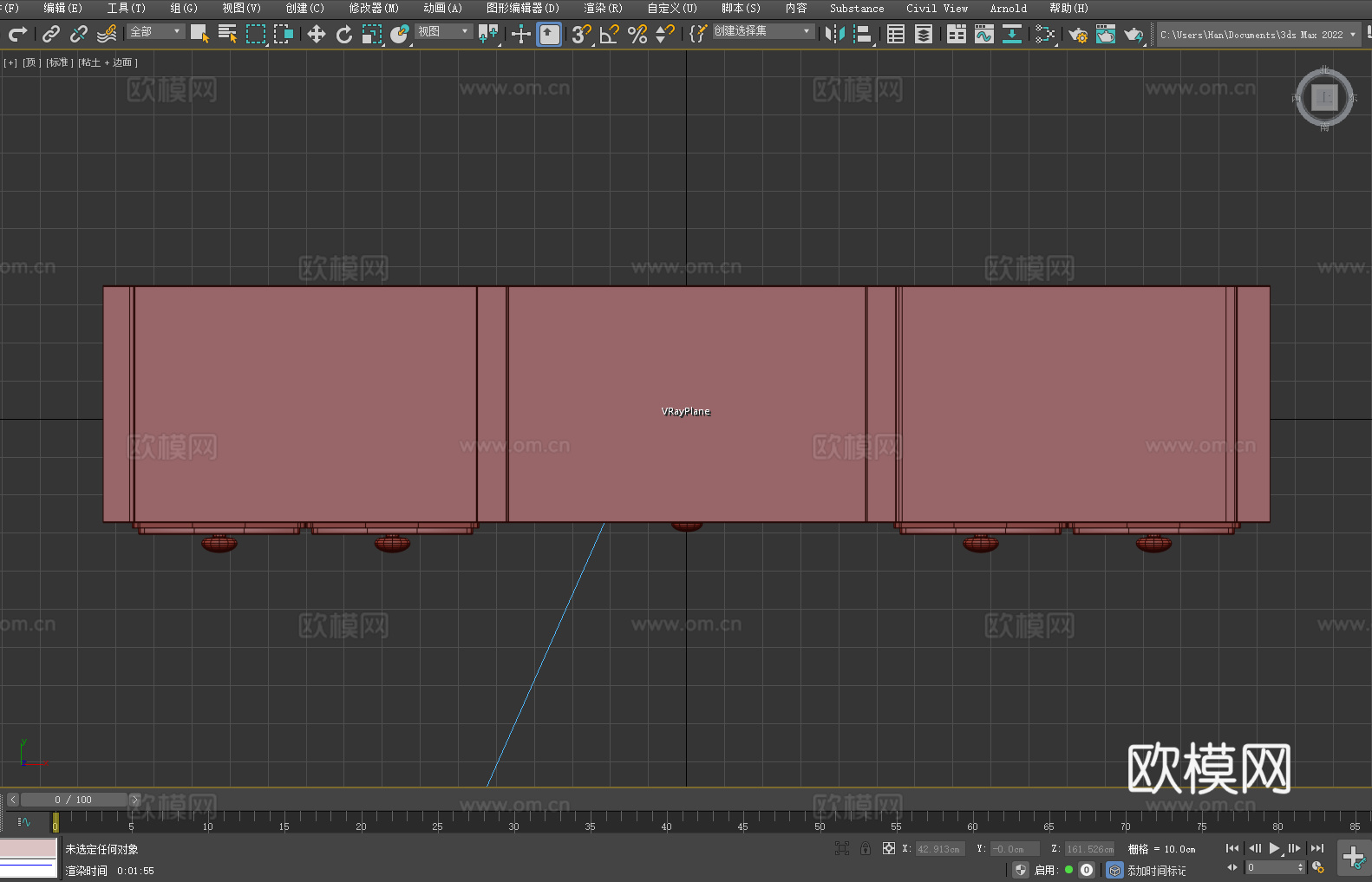Select the Link tool (chain icon)

[x=51, y=34]
